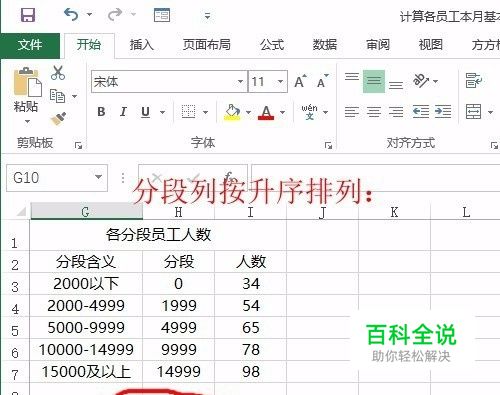Select the Format Painter brush

point(58,119)
